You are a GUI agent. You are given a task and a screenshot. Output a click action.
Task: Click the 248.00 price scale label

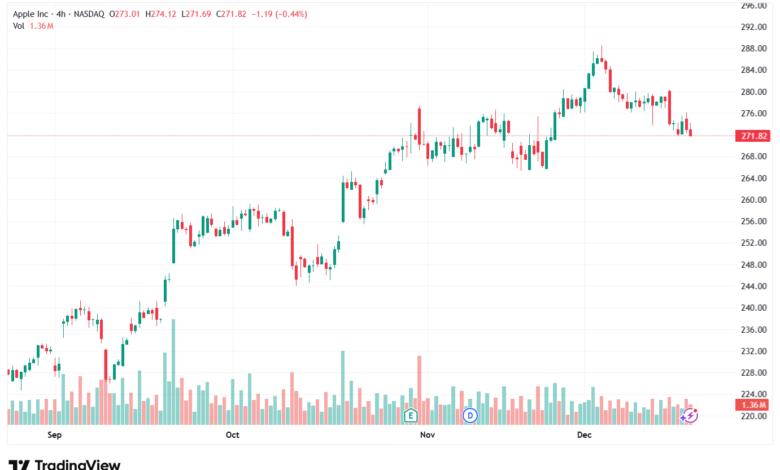(754, 265)
